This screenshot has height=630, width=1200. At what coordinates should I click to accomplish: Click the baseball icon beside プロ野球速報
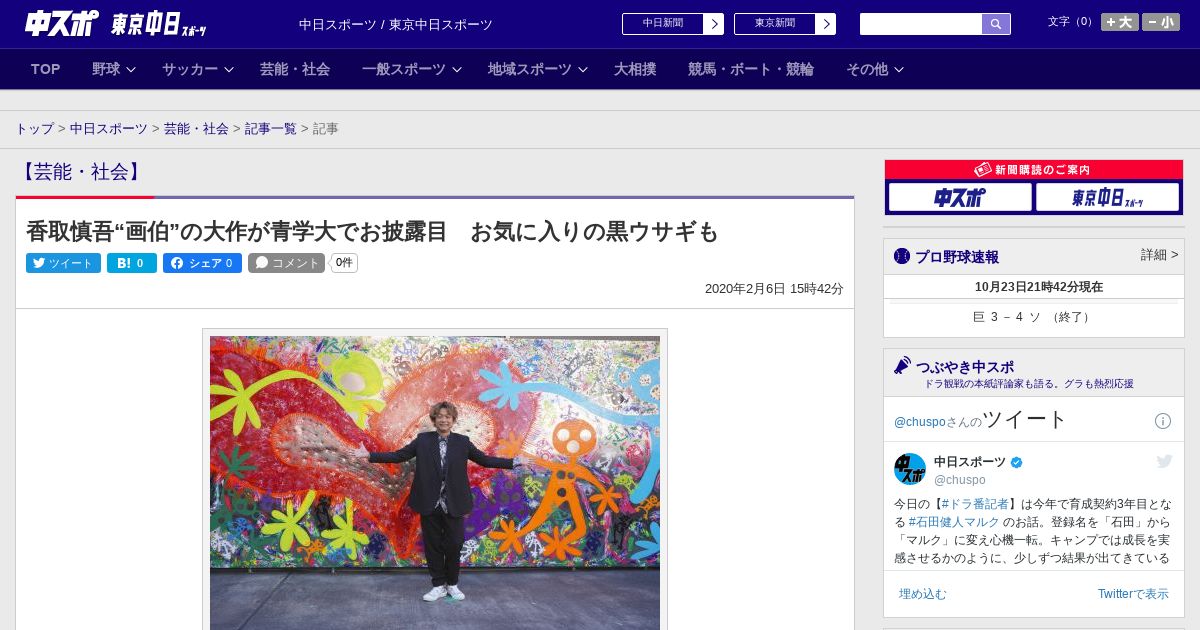(902, 257)
